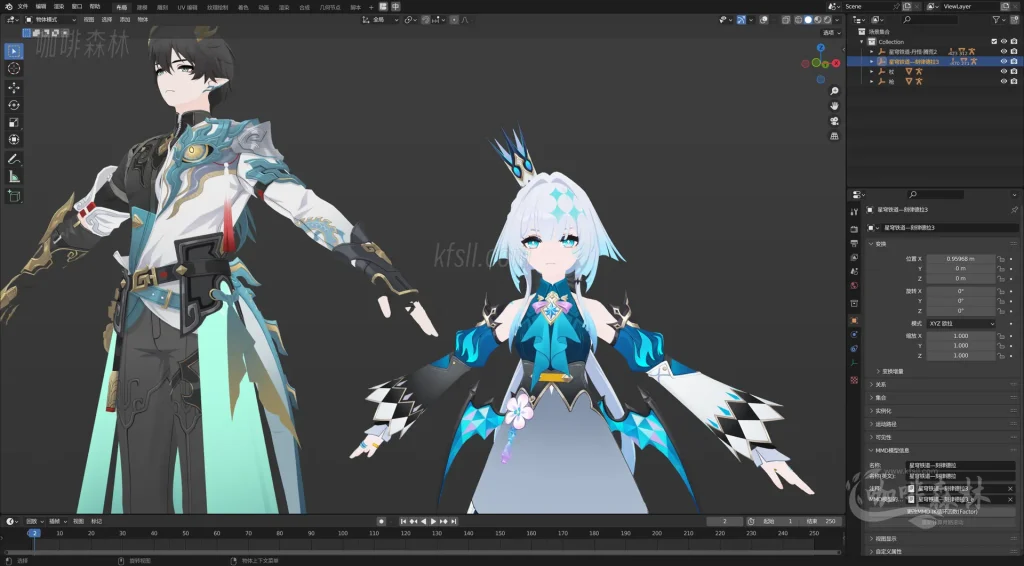Image resolution: width=1024 pixels, height=566 pixels.
Task: Expand the 杖 row in outliner
Action: [871, 72]
